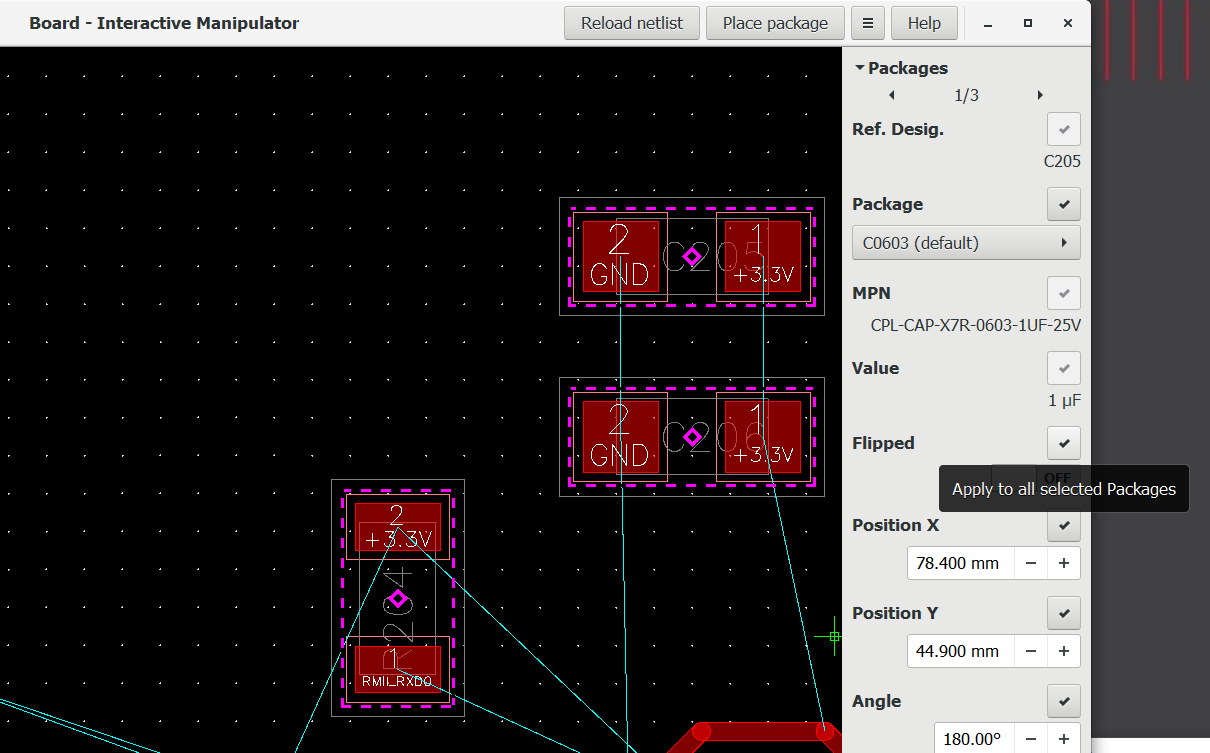Apply Package to all selected checkmark
This screenshot has height=753, width=1210.
coord(1064,204)
